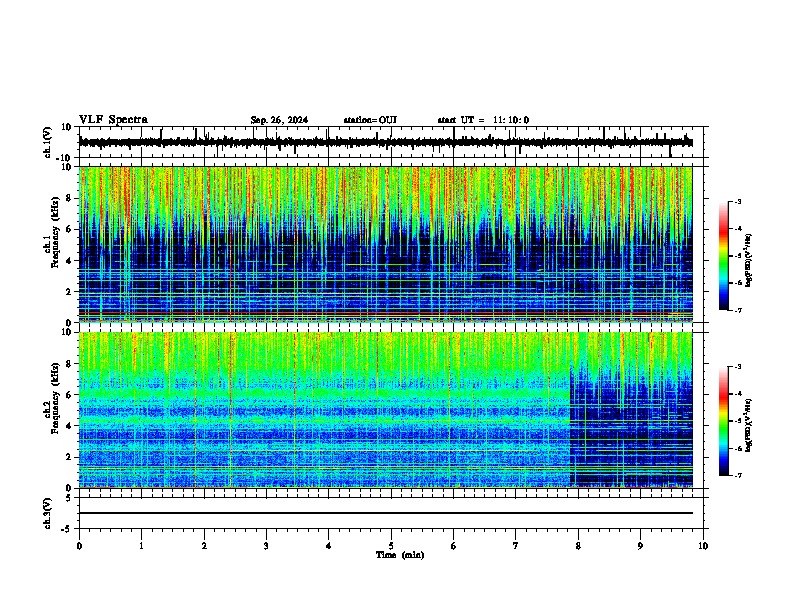Click the "5" tick on the time axis
This screenshot has height=612, width=792.
[391, 546]
